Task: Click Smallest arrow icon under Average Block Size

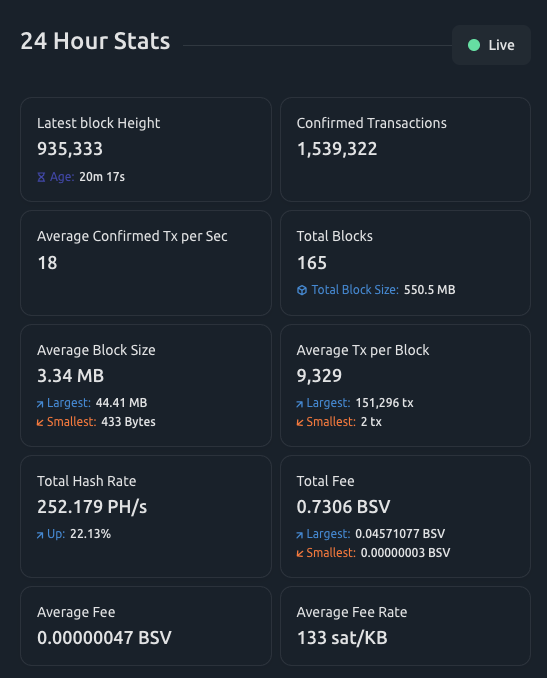Action: [40, 422]
